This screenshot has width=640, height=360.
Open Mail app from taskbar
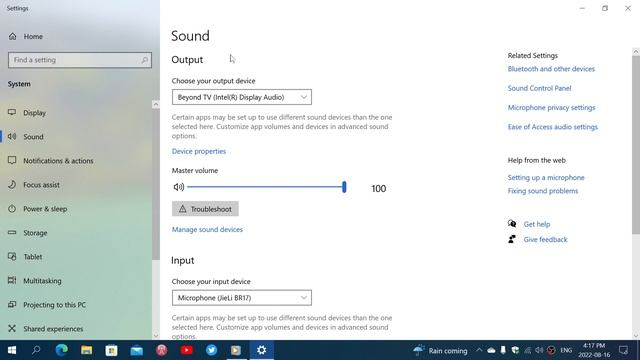click(136, 350)
